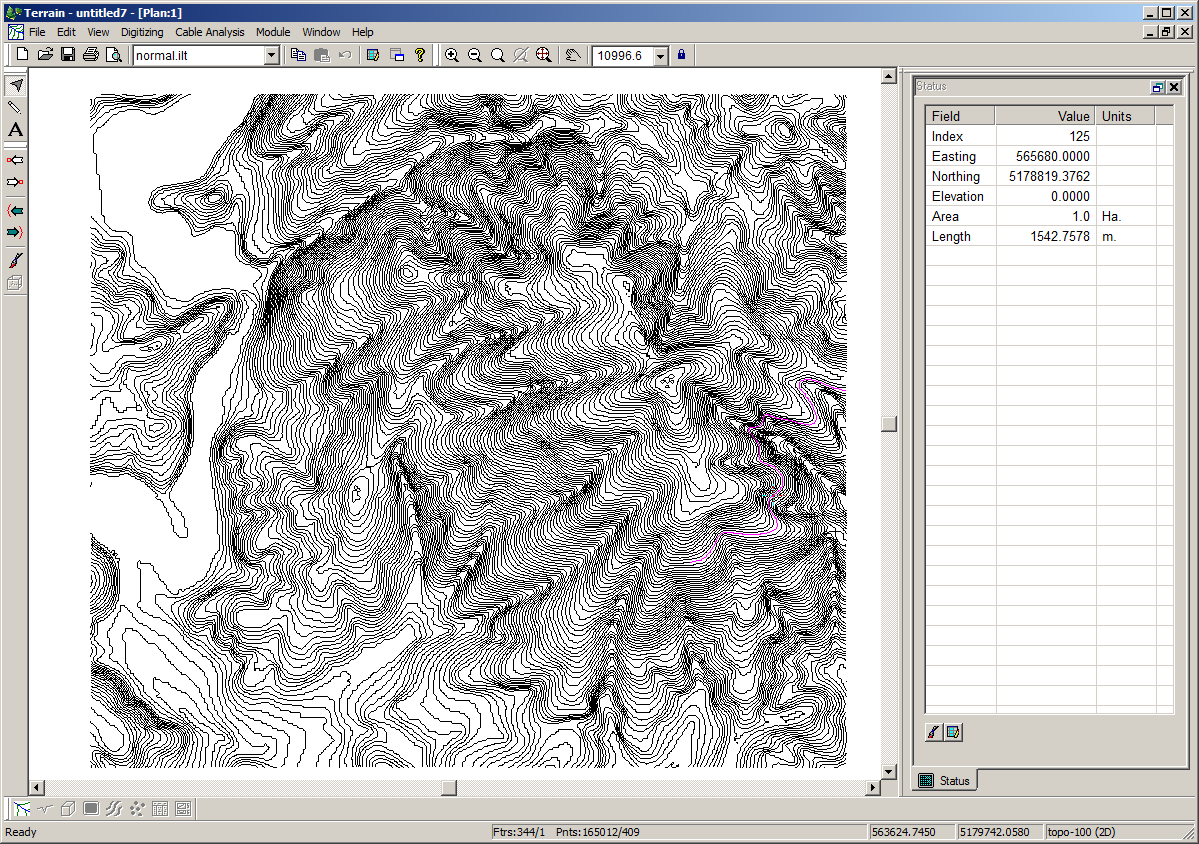1199x844 pixels.
Task: Toggle the pan hand tool
Action: pos(574,55)
